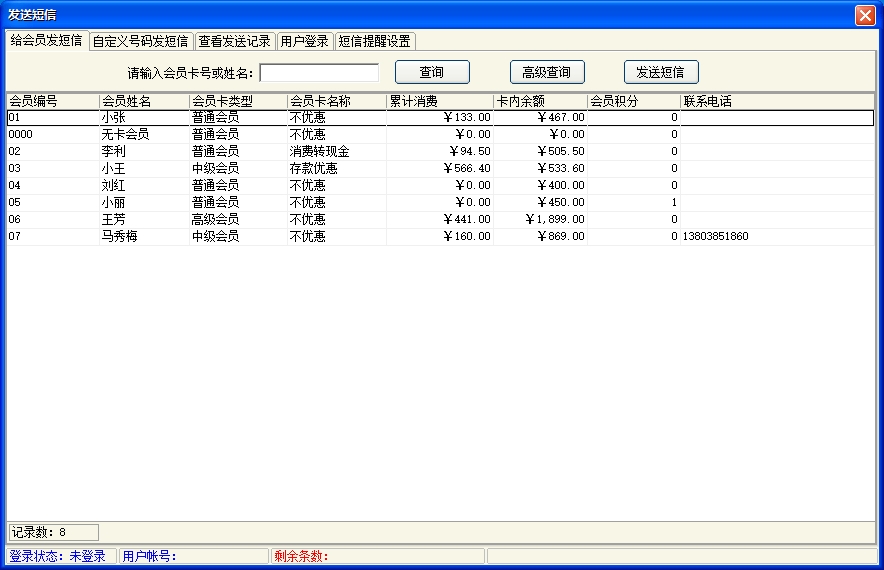The height and width of the screenshot is (570, 884).
Task: Open the 查看发送记录 tab
Action: tap(234, 41)
